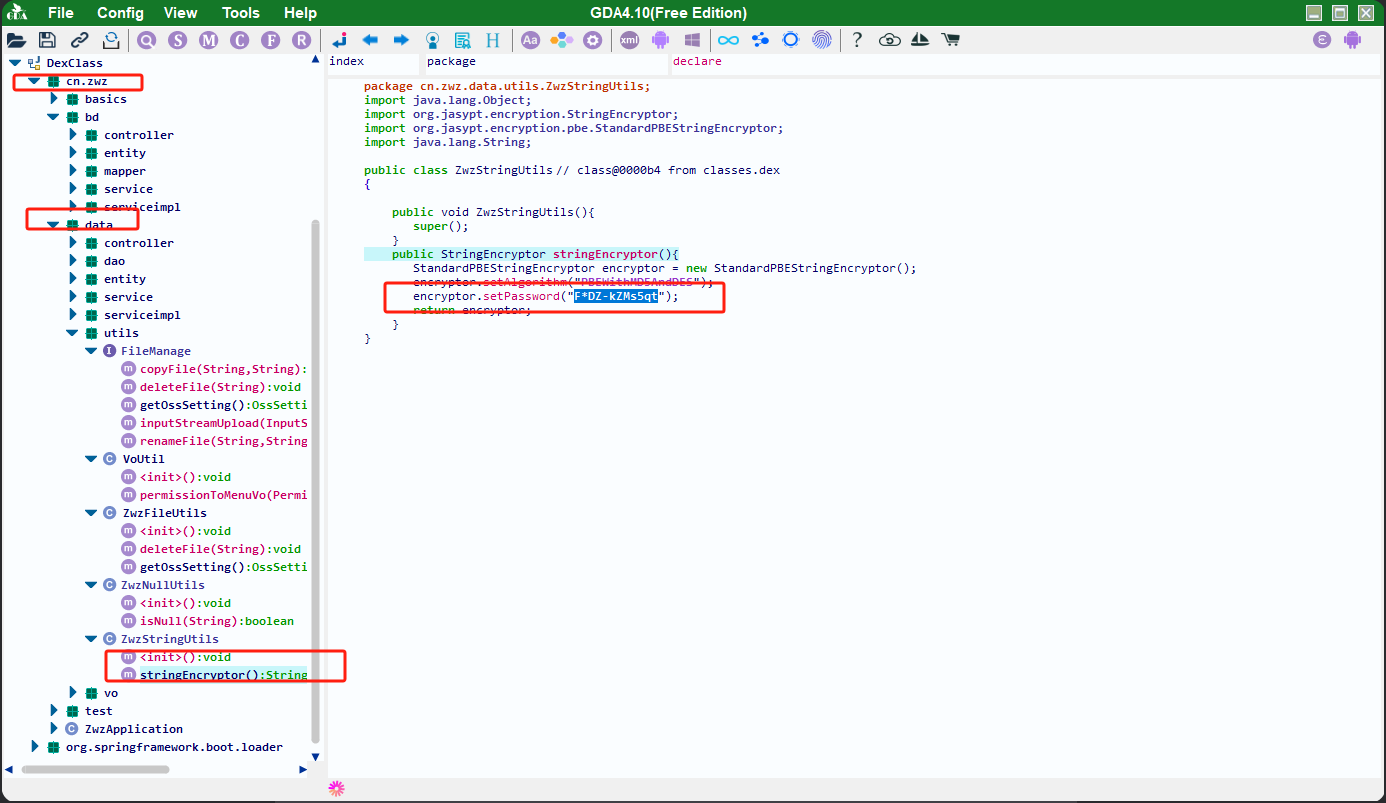The image size is (1386, 803).
Task: Click the purple M toolbar icon
Action: point(208,40)
